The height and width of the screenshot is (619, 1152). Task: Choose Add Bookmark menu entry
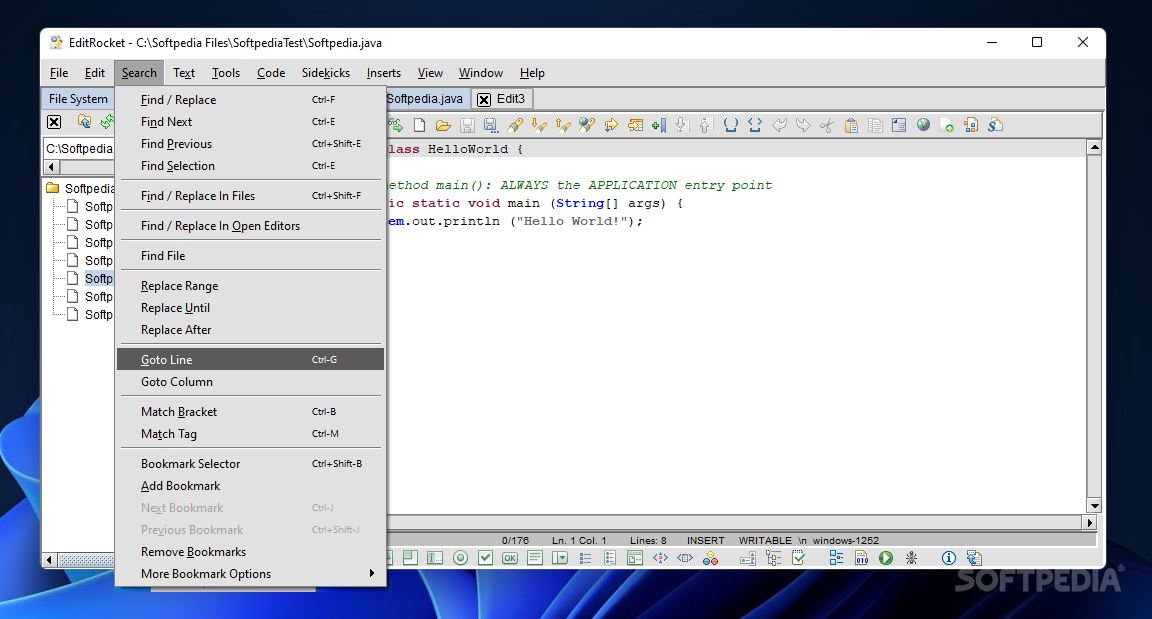coord(250,486)
